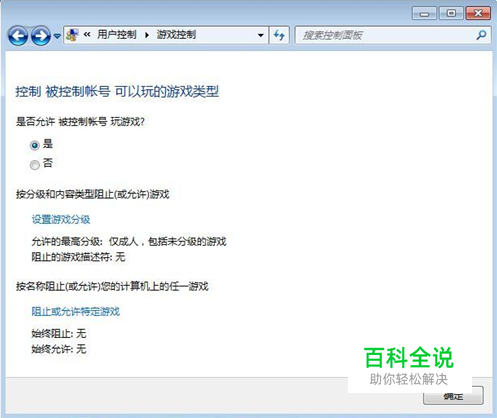Close the 游戏控制 window

[x=478, y=13]
